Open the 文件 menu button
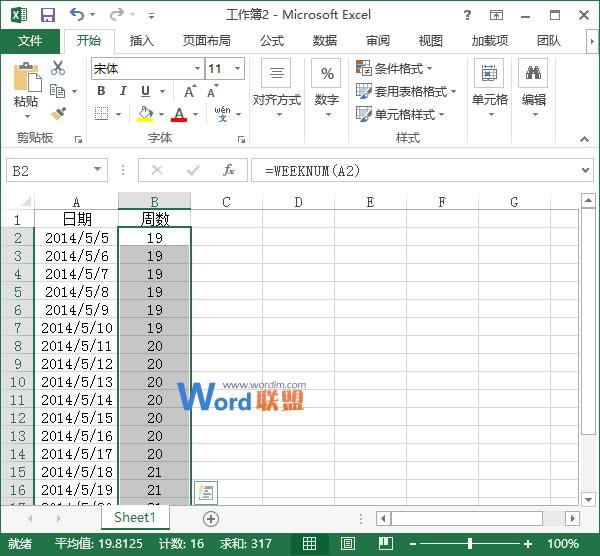This screenshot has width=600, height=556. 30,40
